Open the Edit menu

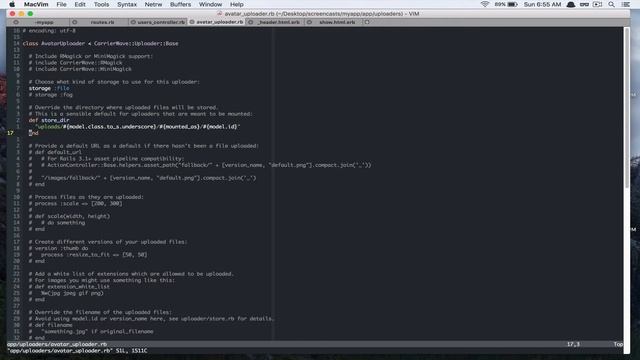pos(80,4)
